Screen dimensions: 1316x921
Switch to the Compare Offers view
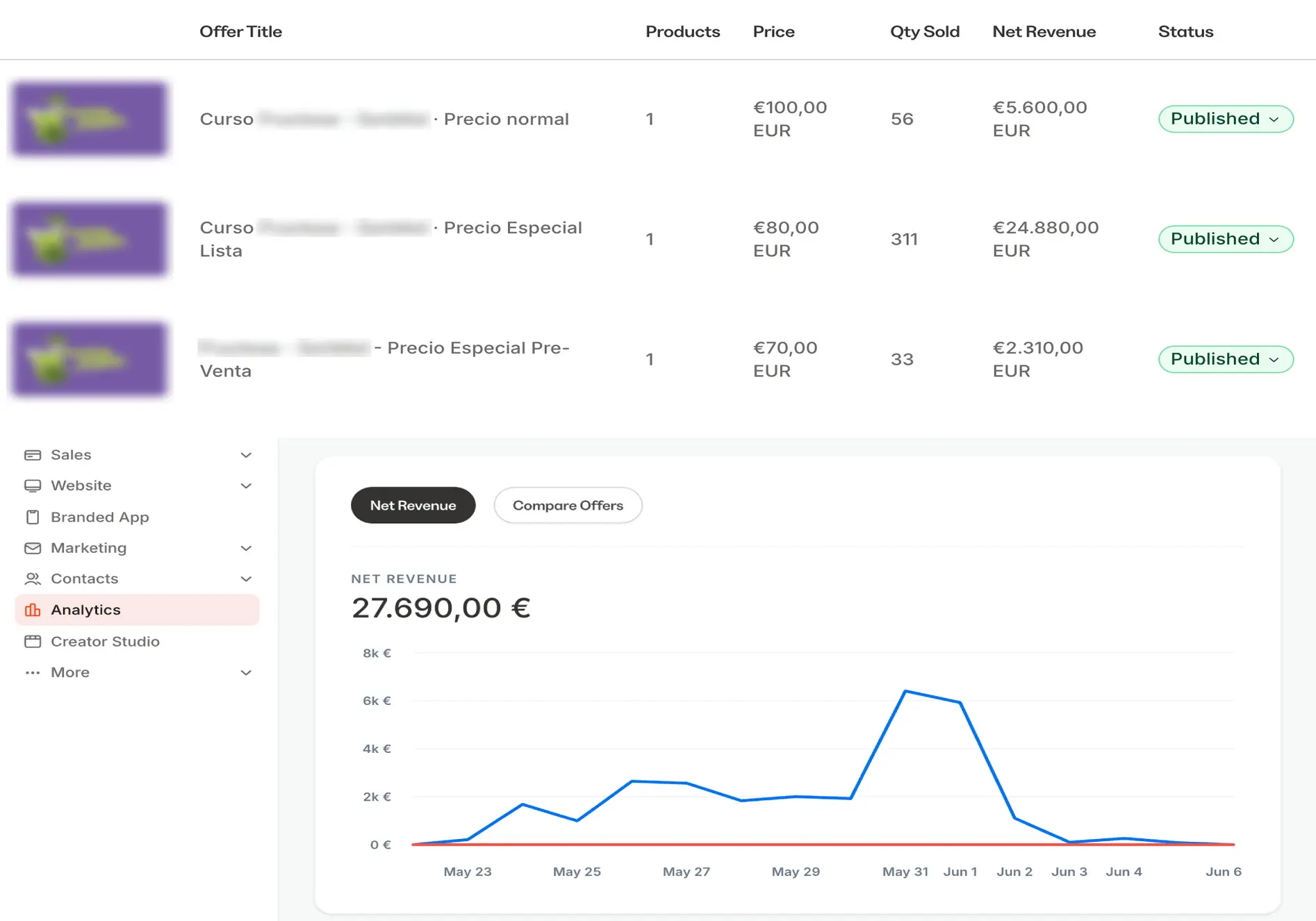[x=568, y=505]
